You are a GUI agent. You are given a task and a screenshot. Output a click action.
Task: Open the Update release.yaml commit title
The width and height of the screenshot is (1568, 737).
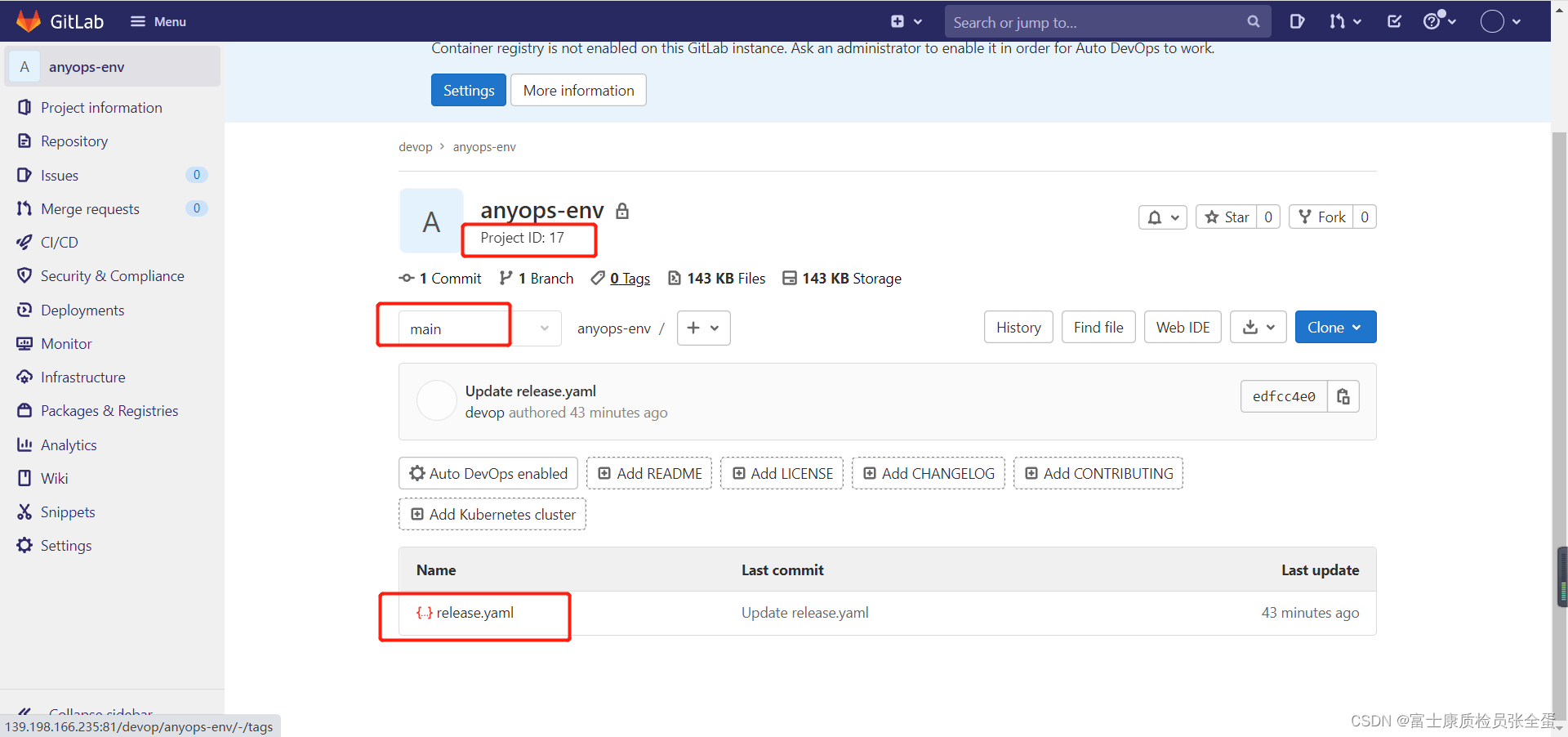tap(531, 391)
